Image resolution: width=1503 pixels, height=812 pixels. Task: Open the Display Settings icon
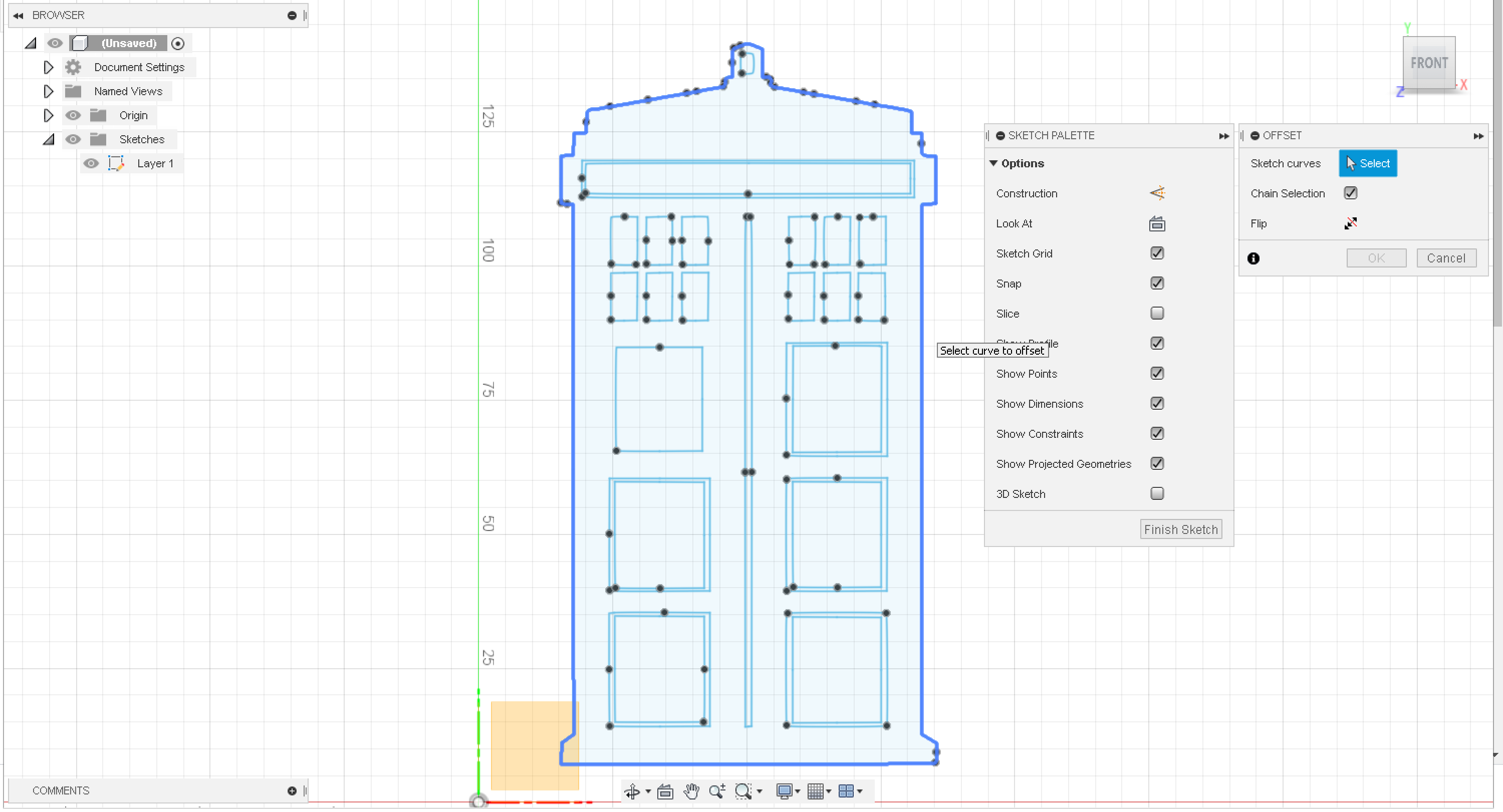click(785, 791)
